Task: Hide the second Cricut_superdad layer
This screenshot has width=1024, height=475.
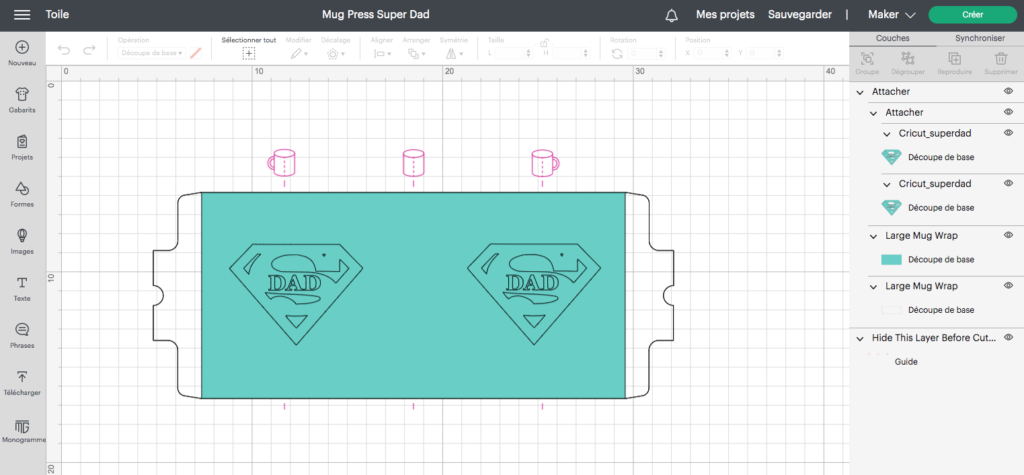Action: click(x=1008, y=184)
